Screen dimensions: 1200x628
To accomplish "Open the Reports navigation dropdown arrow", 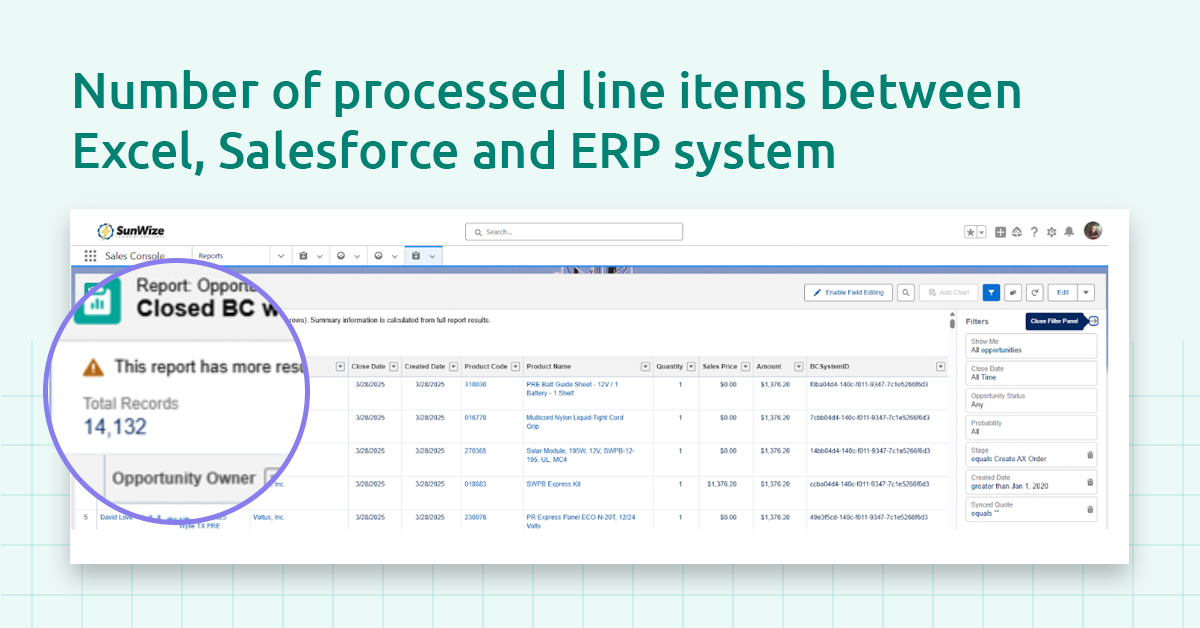I will (281, 256).
